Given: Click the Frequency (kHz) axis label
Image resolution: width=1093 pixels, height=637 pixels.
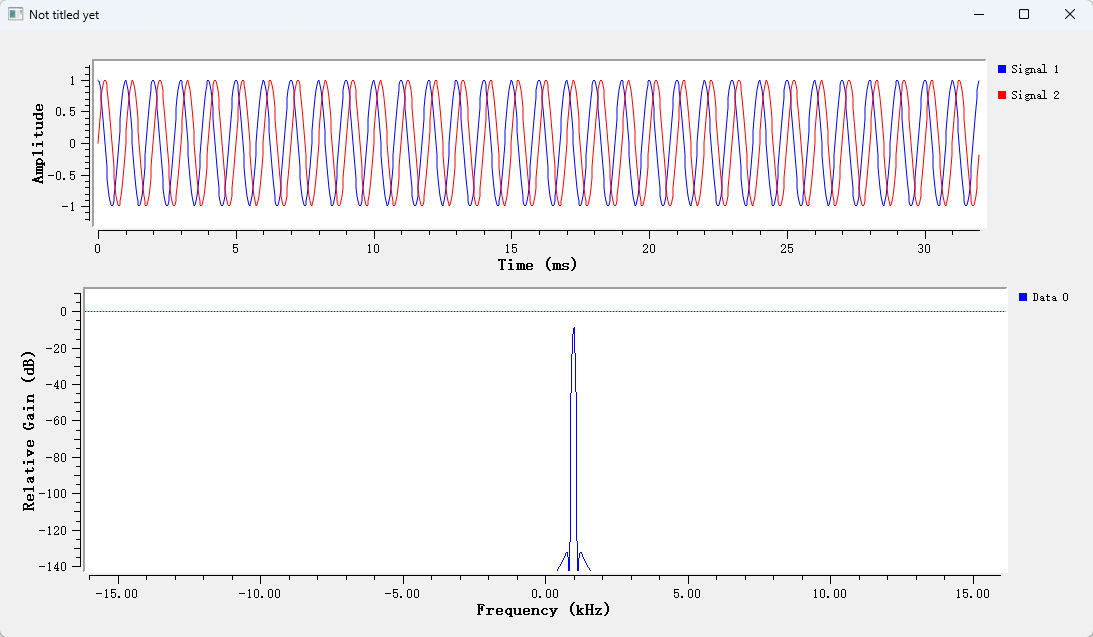Looking at the screenshot, I should (x=543, y=610).
